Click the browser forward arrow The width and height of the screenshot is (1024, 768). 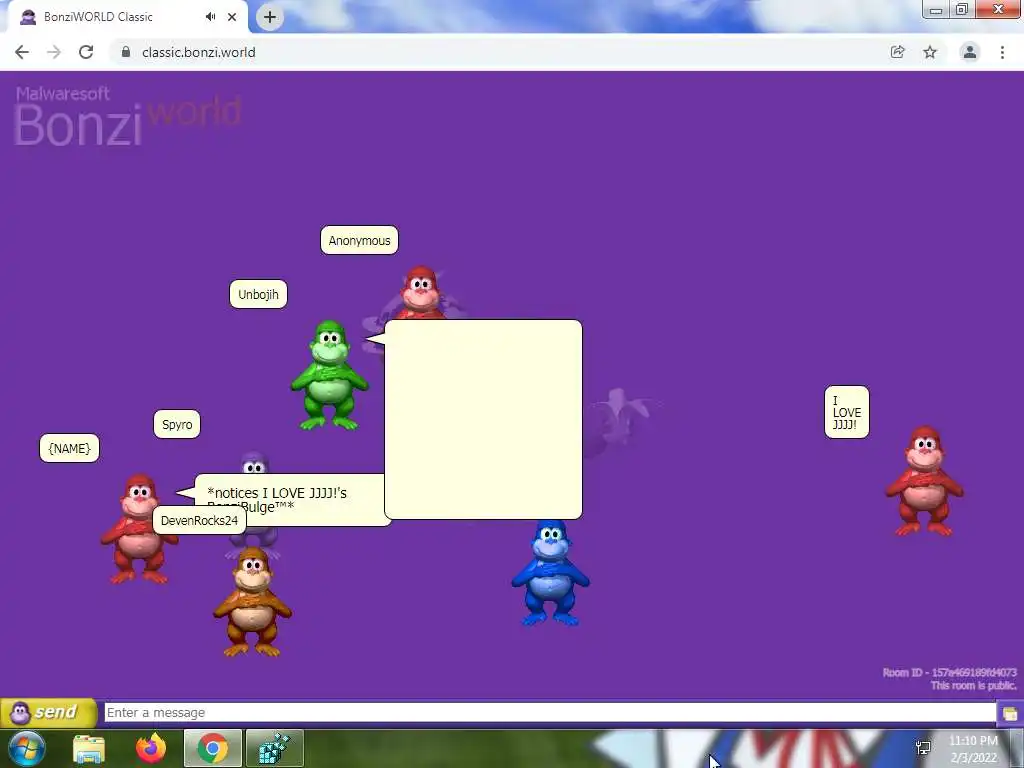click(54, 52)
